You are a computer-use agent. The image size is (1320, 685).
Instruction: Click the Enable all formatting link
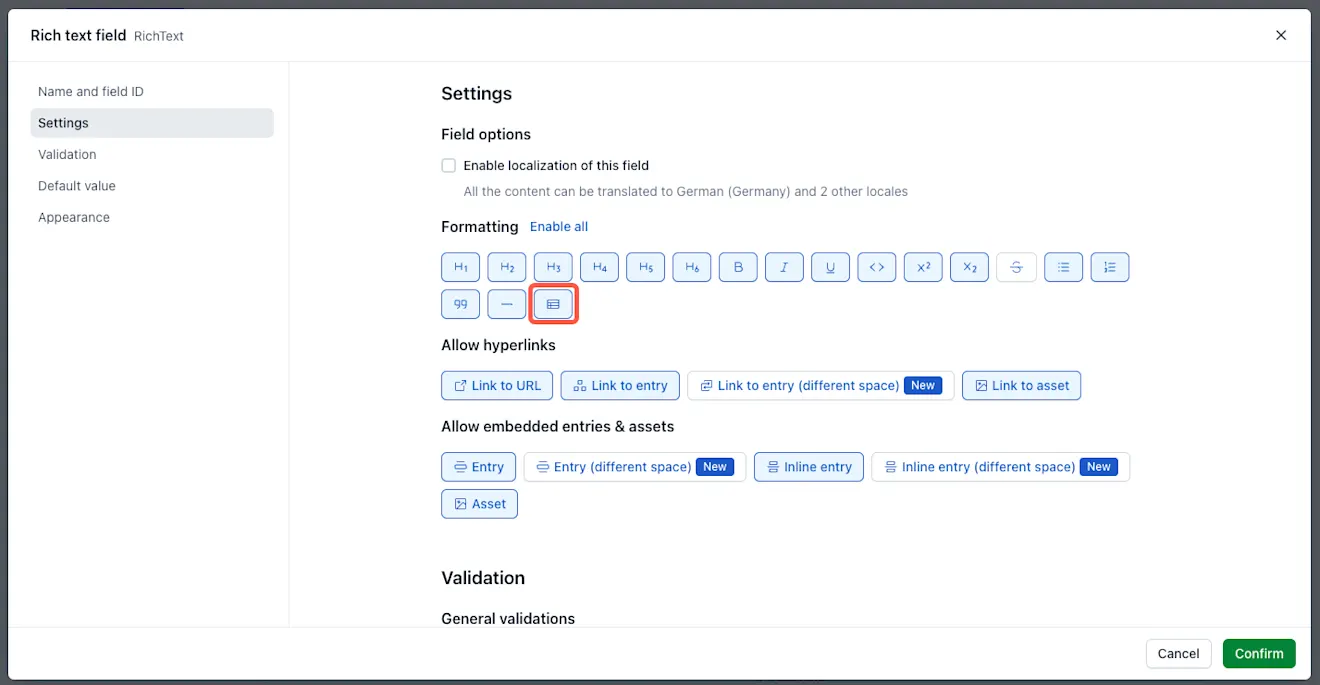[x=559, y=227]
